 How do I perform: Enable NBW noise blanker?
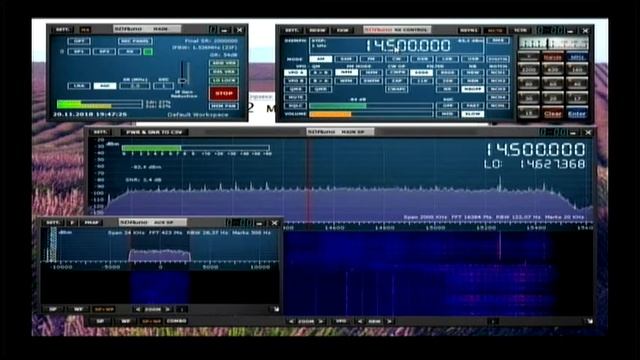[x=472, y=73]
